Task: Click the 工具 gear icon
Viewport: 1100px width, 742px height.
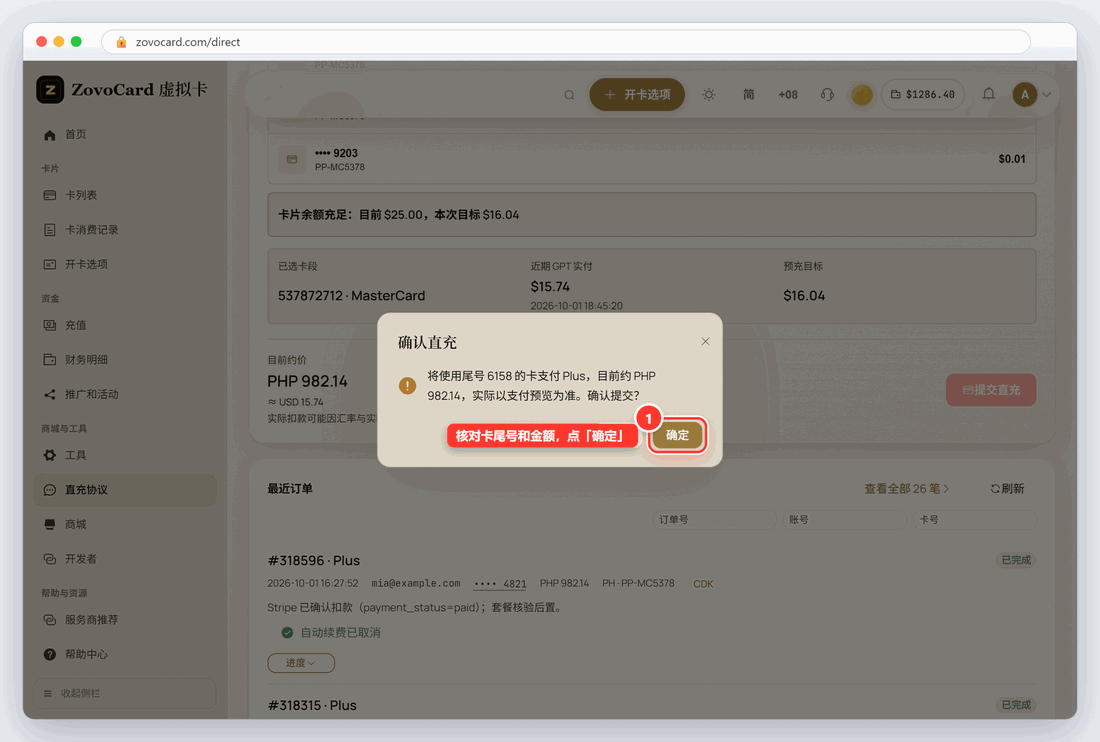Action: (x=49, y=455)
